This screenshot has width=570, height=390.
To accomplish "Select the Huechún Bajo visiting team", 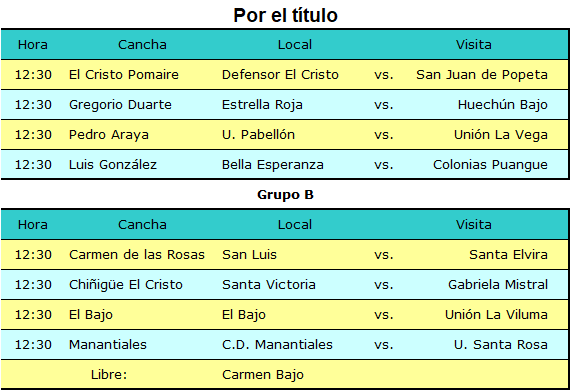I will coord(502,105).
